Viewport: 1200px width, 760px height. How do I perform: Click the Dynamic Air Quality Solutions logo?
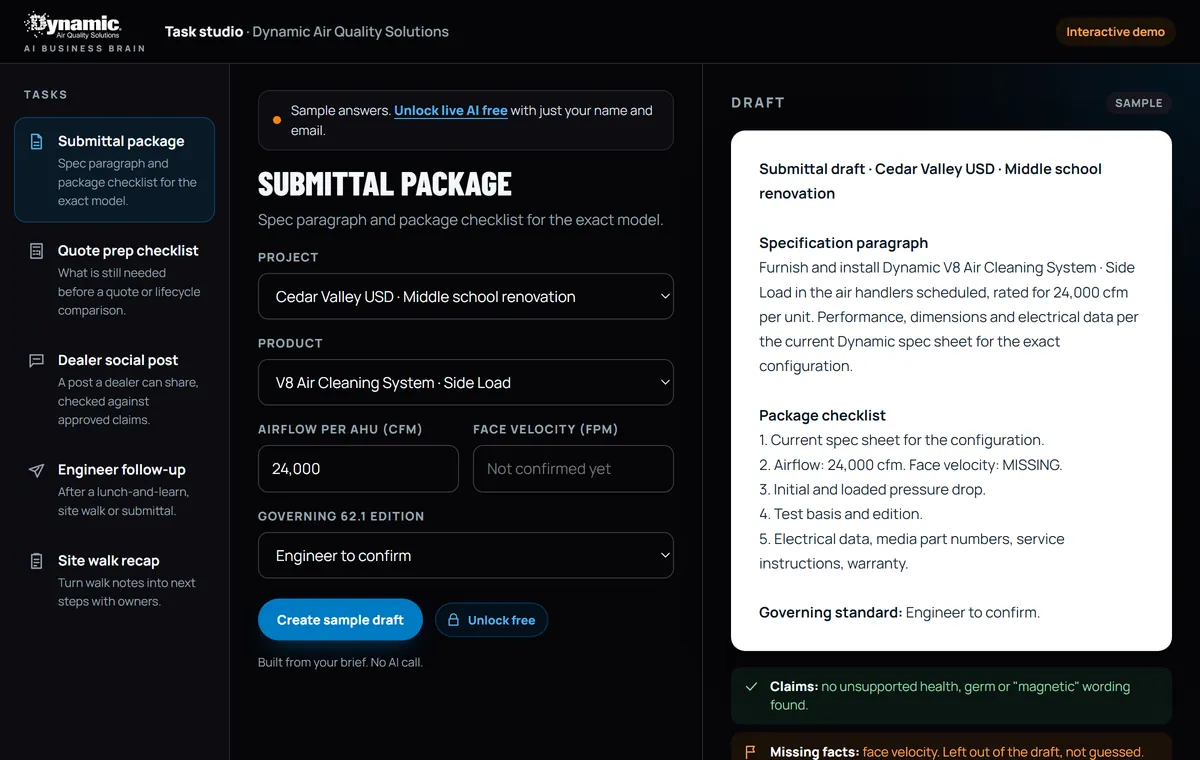[73, 25]
